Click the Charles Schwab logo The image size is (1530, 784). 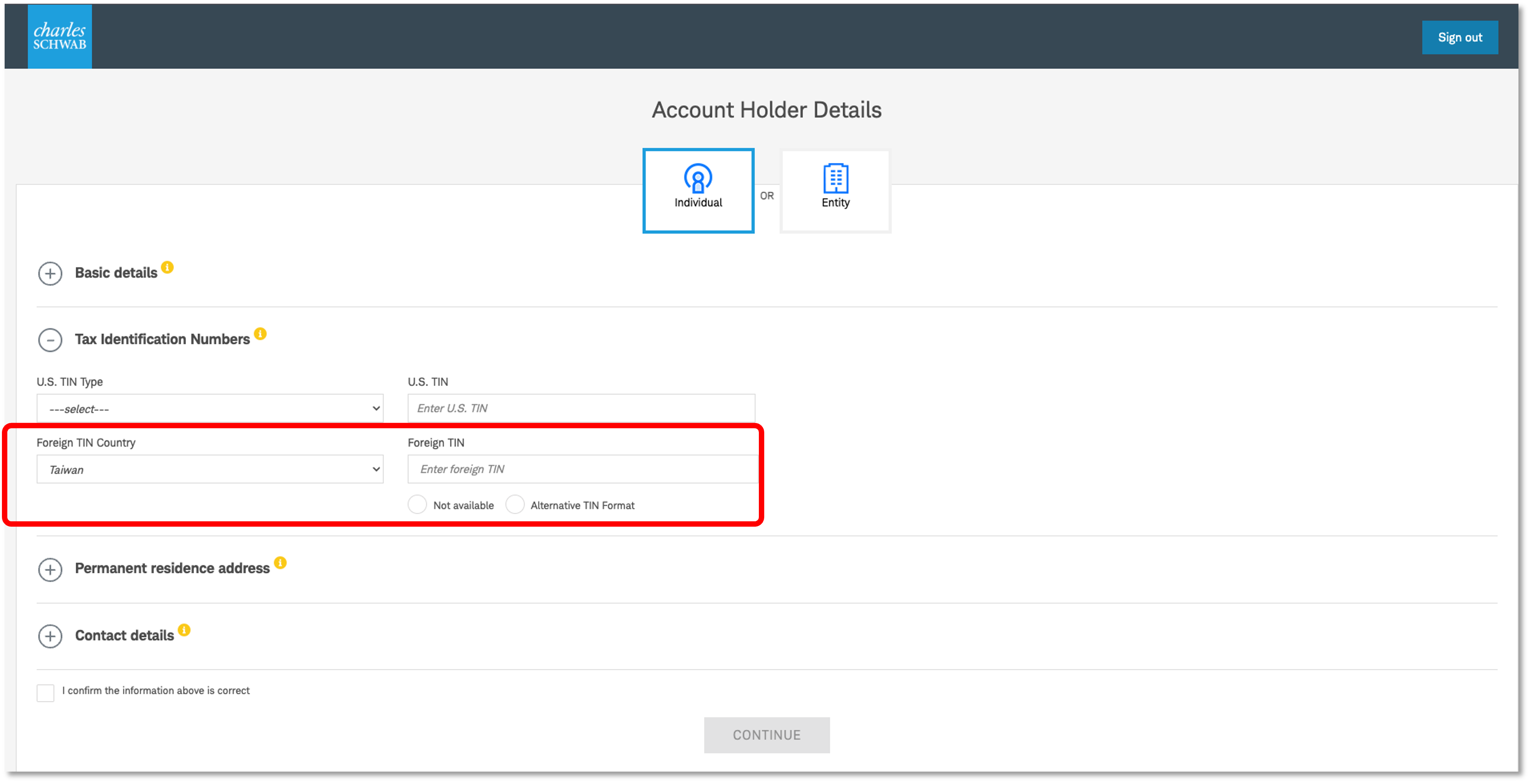pos(59,36)
